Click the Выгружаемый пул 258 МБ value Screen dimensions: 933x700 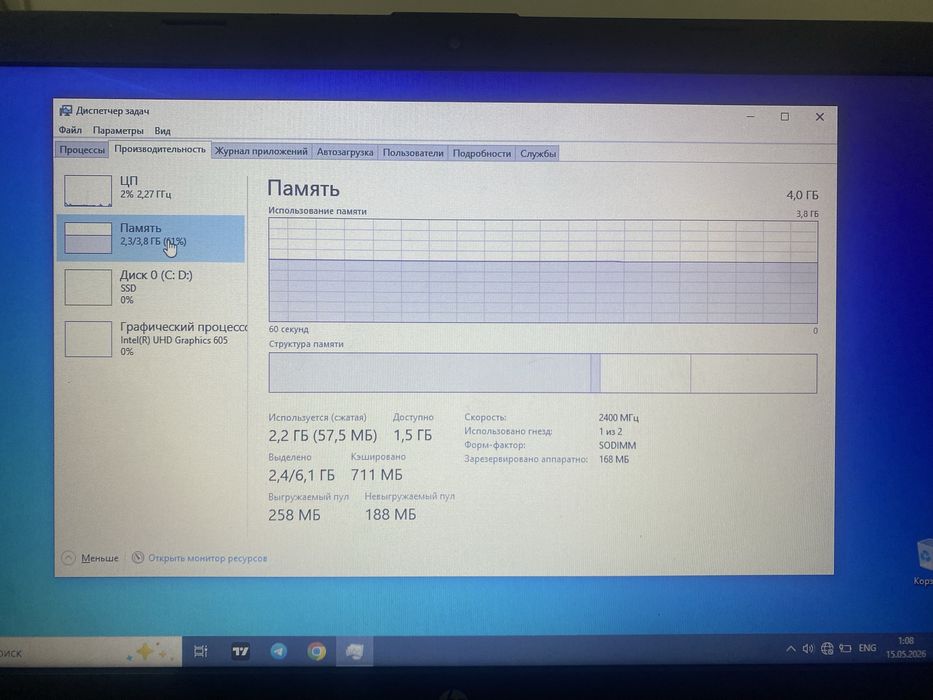[x=294, y=515]
